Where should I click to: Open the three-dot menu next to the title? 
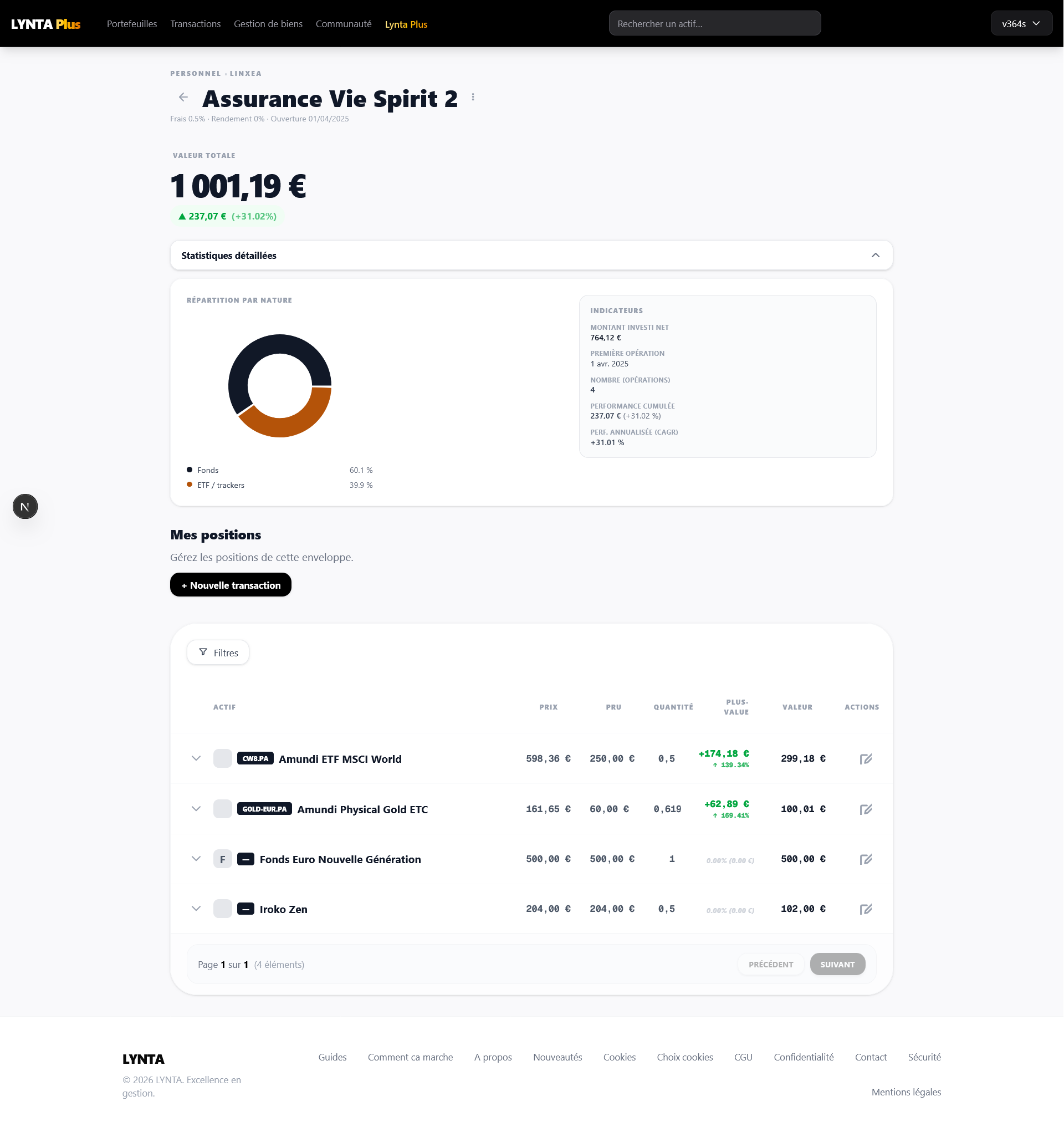click(x=473, y=98)
